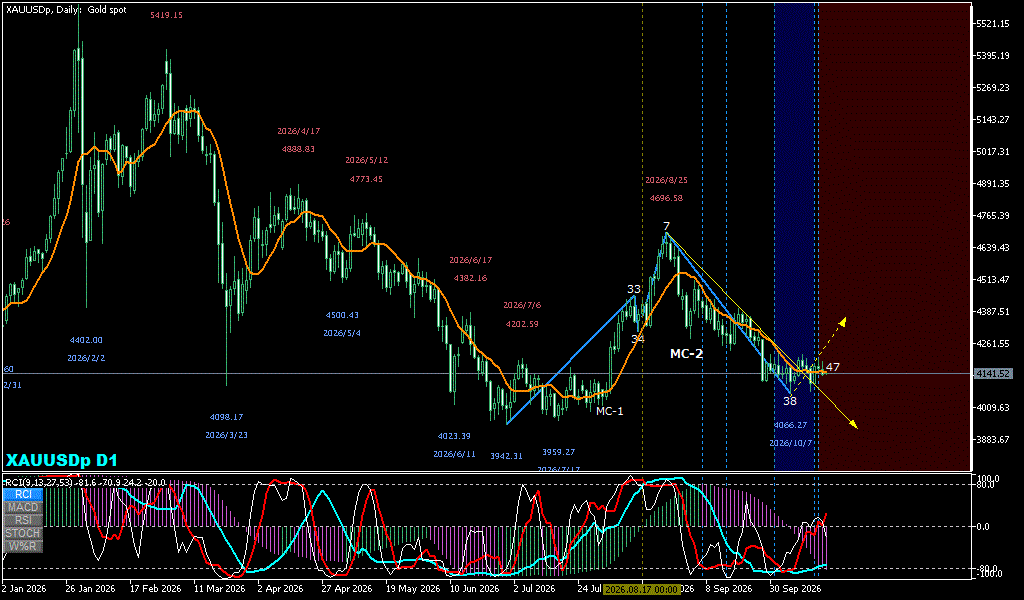Image resolution: width=1024 pixels, height=600 pixels.
Task: Click the 3883.67 price axis value
Action: click(993, 440)
